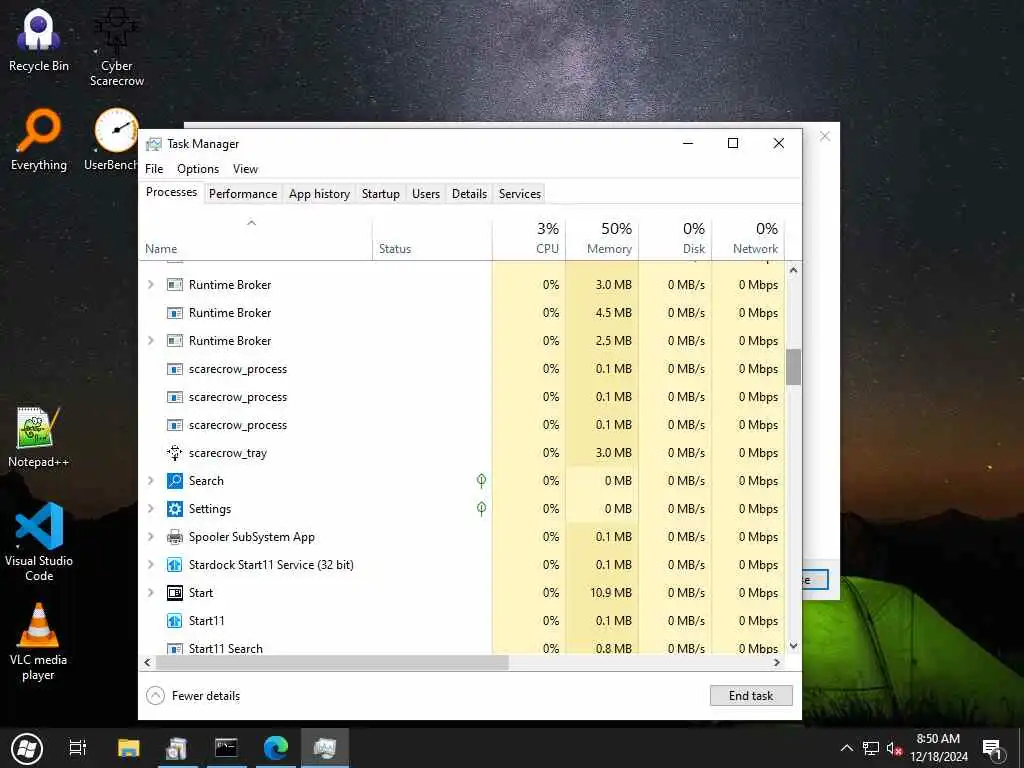Open the Command Prompt taskbar icon
Image resolution: width=1024 pixels, height=768 pixels.
pyautogui.click(x=226, y=748)
